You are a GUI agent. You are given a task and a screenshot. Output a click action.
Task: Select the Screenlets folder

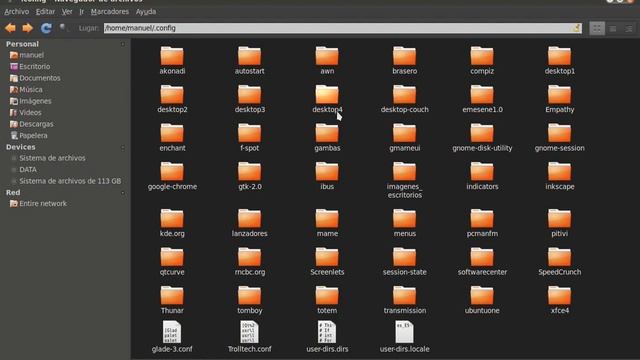[327, 262]
